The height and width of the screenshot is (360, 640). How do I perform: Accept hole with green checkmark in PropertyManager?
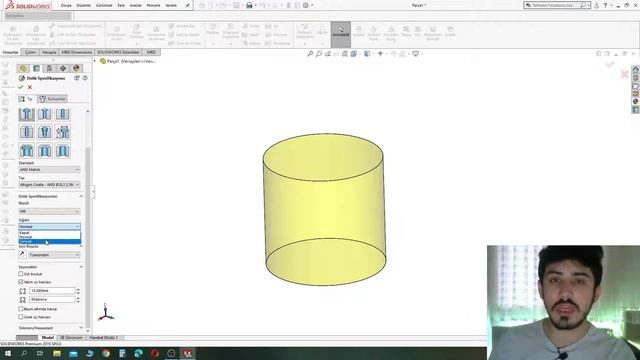[21, 87]
